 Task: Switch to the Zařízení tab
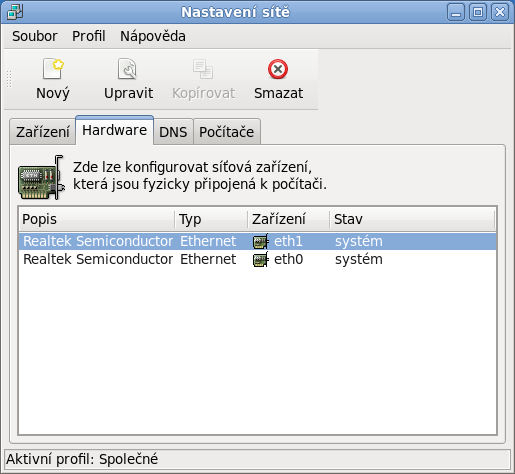pyautogui.click(x=43, y=132)
